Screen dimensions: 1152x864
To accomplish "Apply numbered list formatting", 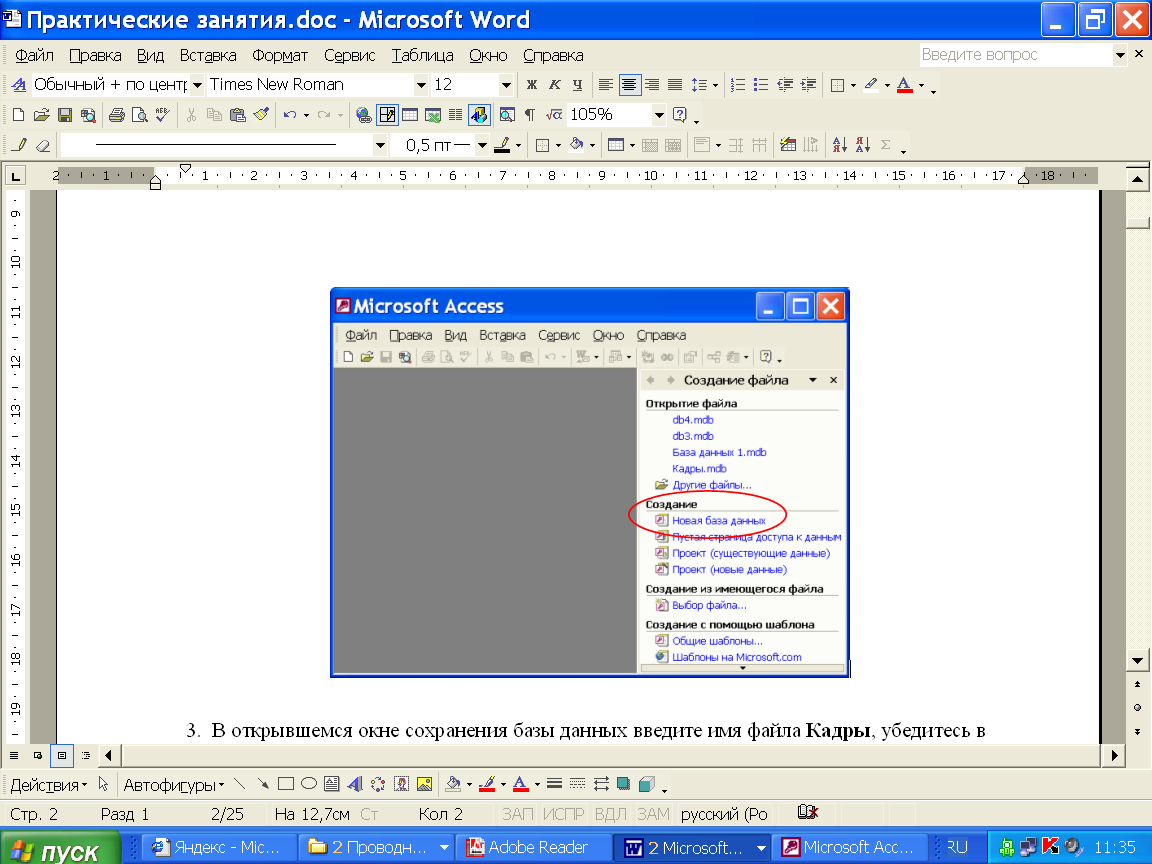I will 738,85.
